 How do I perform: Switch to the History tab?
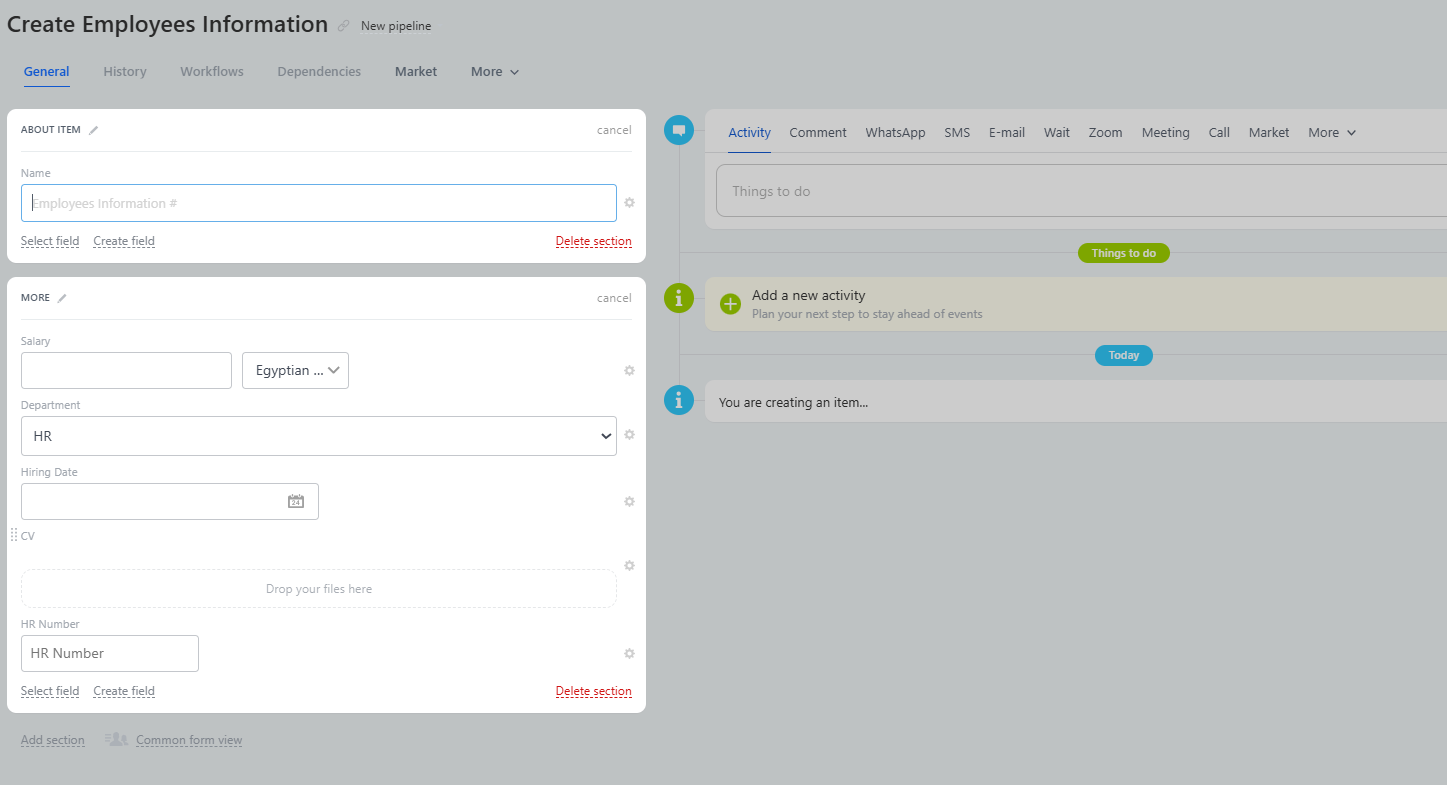(125, 72)
